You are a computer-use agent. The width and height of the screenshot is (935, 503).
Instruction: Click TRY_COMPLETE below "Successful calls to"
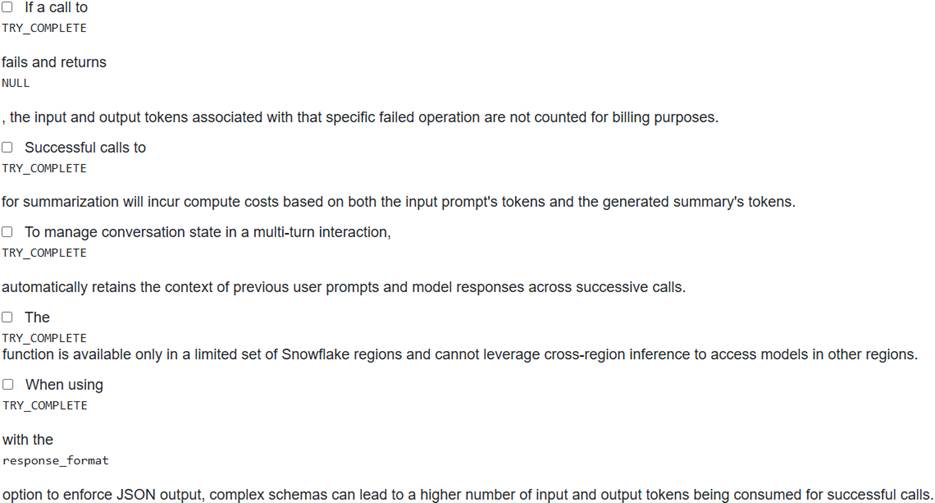pos(44,168)
